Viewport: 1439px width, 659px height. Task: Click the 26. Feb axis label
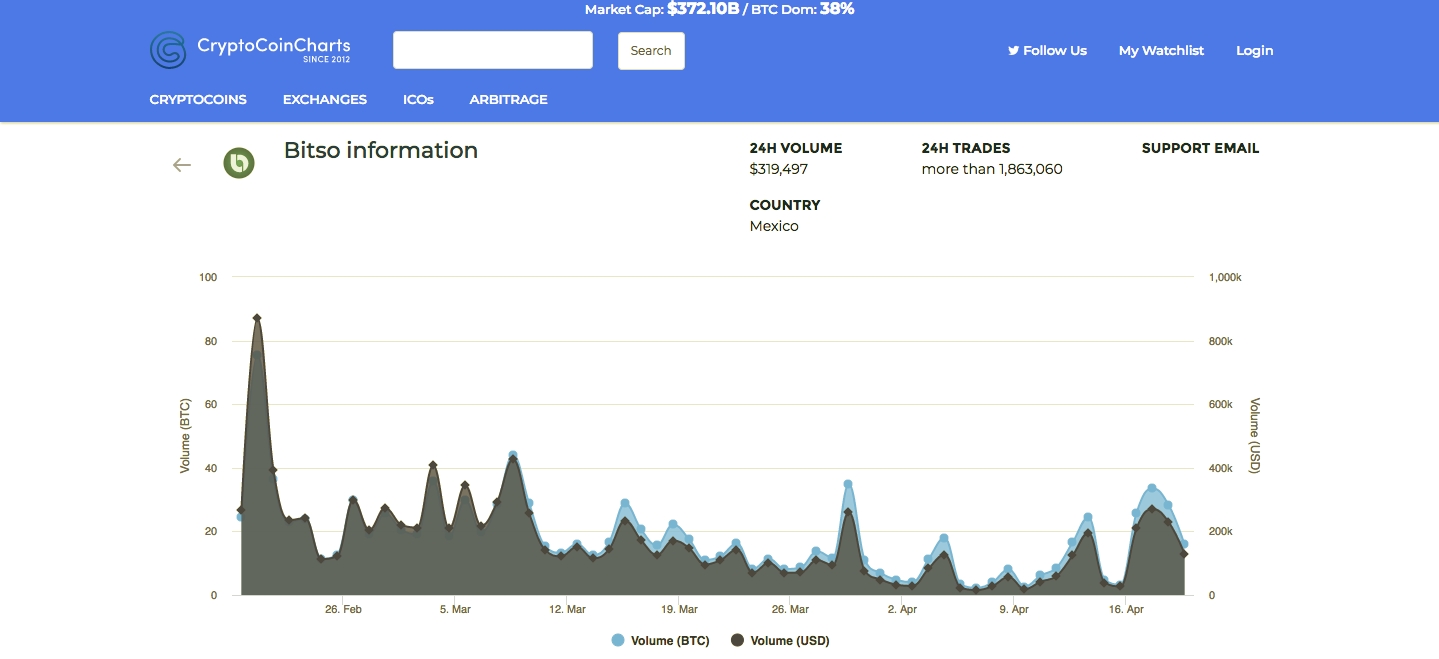342,609
